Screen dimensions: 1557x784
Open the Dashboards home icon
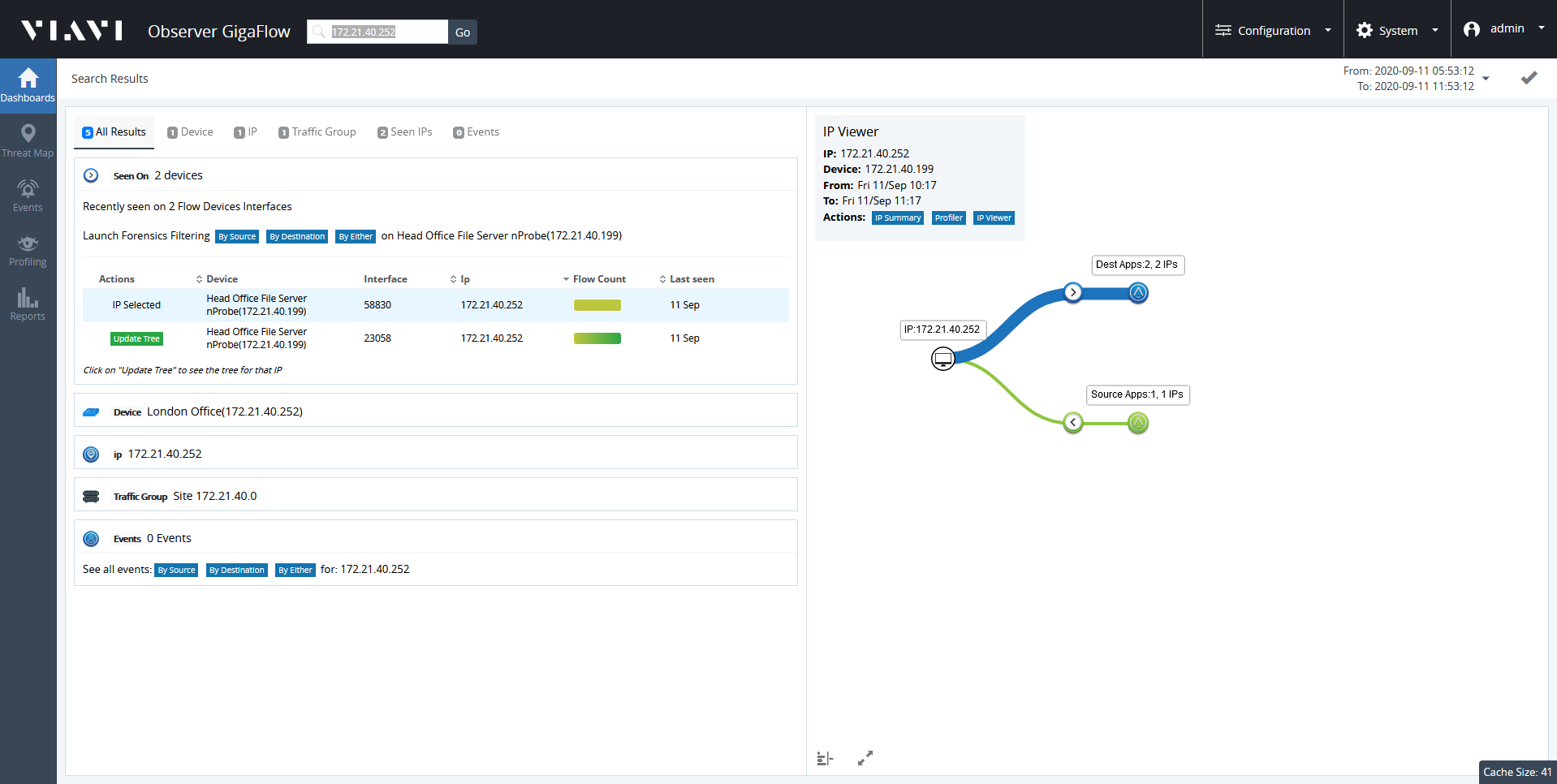[28, 78]
